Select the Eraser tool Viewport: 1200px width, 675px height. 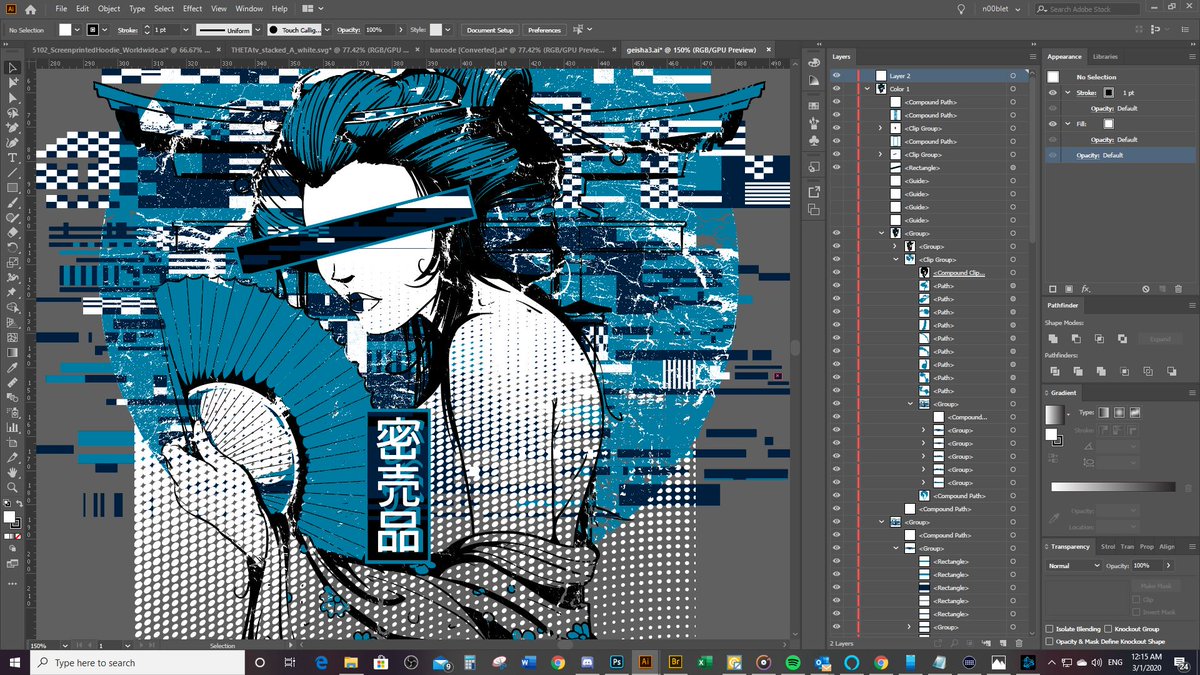point(13,232)
